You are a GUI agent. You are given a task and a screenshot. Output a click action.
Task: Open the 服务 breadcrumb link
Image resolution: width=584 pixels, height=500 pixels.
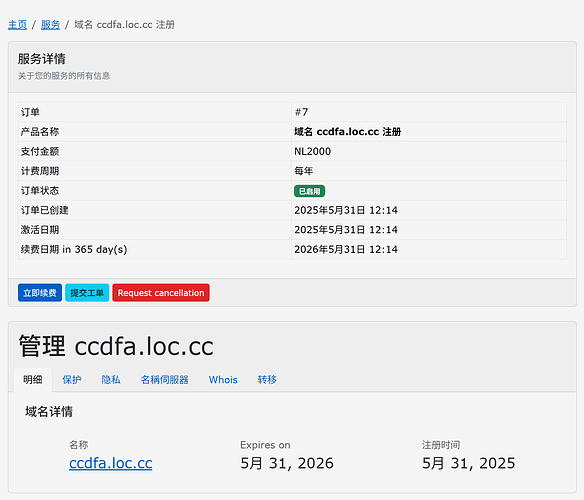coord(50,25)
